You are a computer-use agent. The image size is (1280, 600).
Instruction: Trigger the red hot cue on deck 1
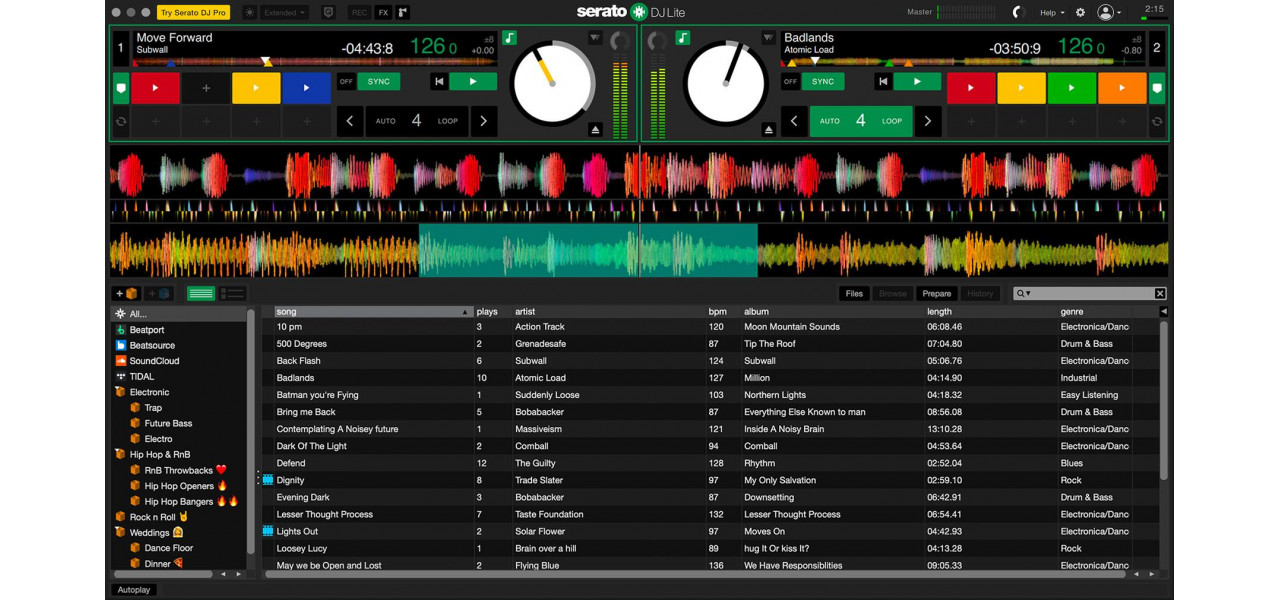(x=155, y=88)
